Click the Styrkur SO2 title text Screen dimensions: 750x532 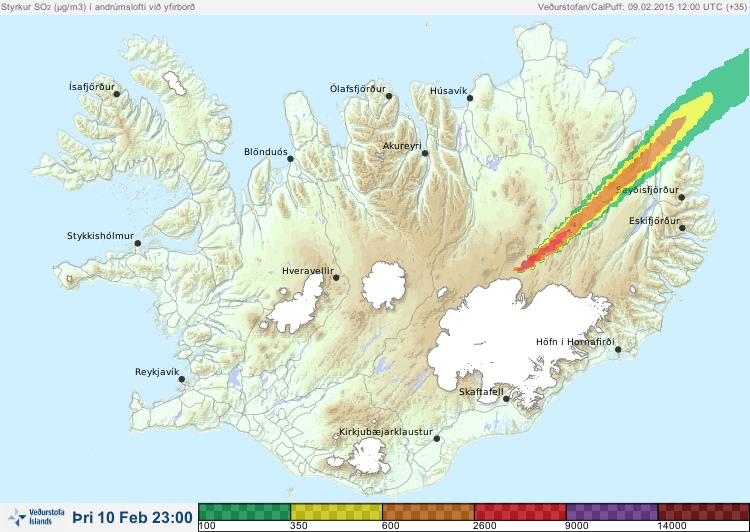98,7
